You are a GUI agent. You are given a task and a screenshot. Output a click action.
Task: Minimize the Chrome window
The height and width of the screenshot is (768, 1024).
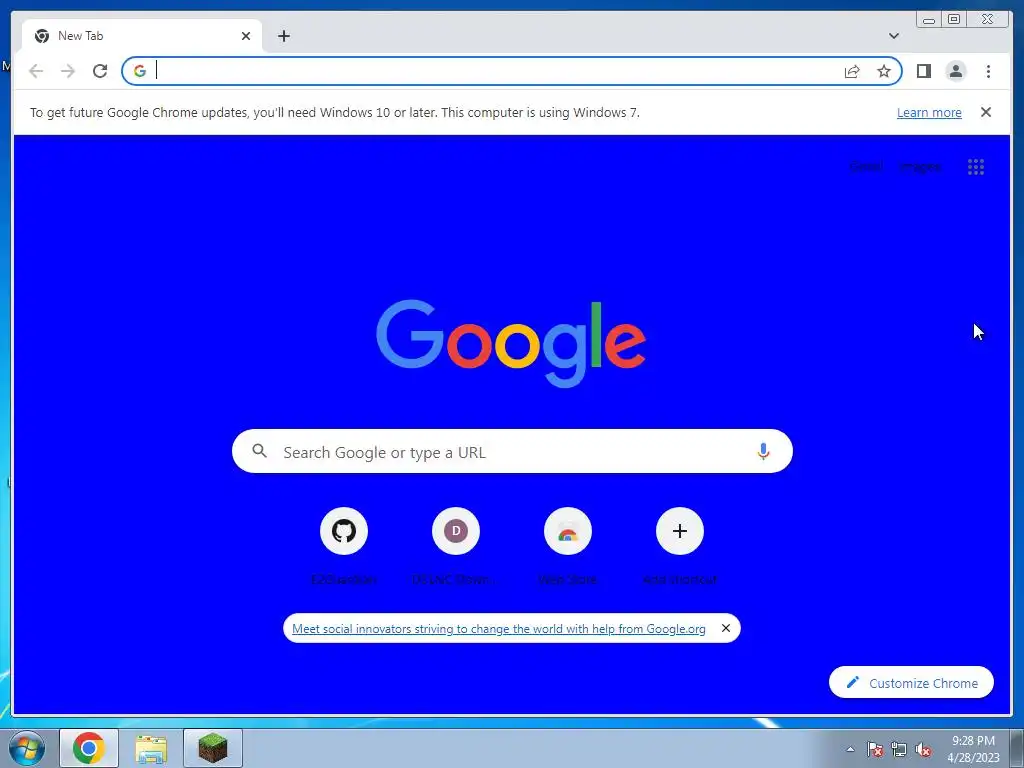[x=929, y=20]
